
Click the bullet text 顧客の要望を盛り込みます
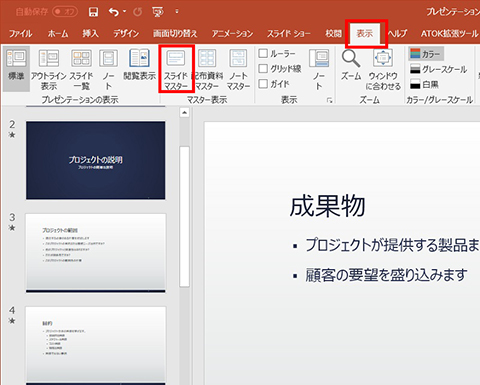[387, 275]
